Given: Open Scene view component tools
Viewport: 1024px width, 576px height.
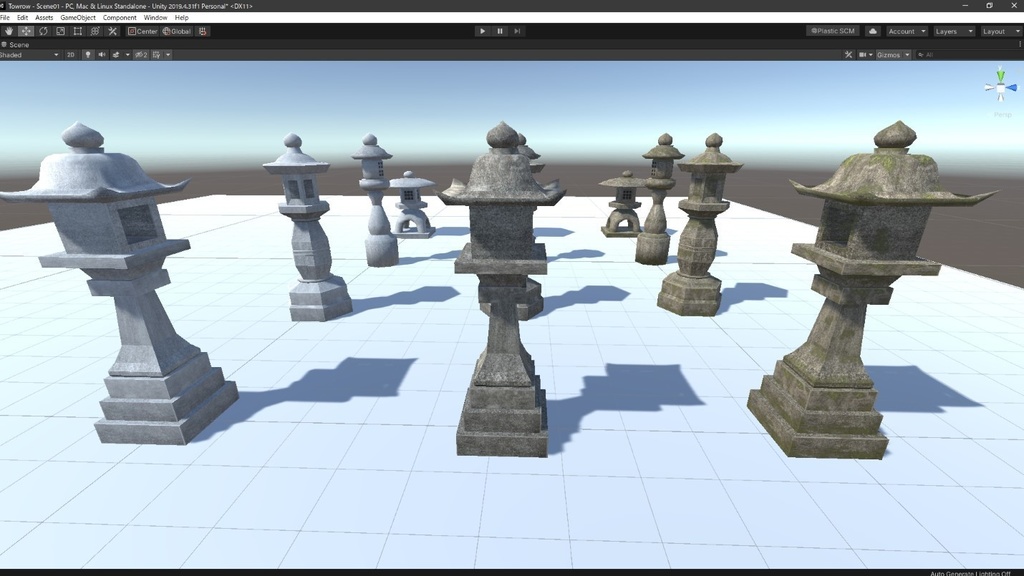Looking at the screenshot, I should click(x=848, y=55).
